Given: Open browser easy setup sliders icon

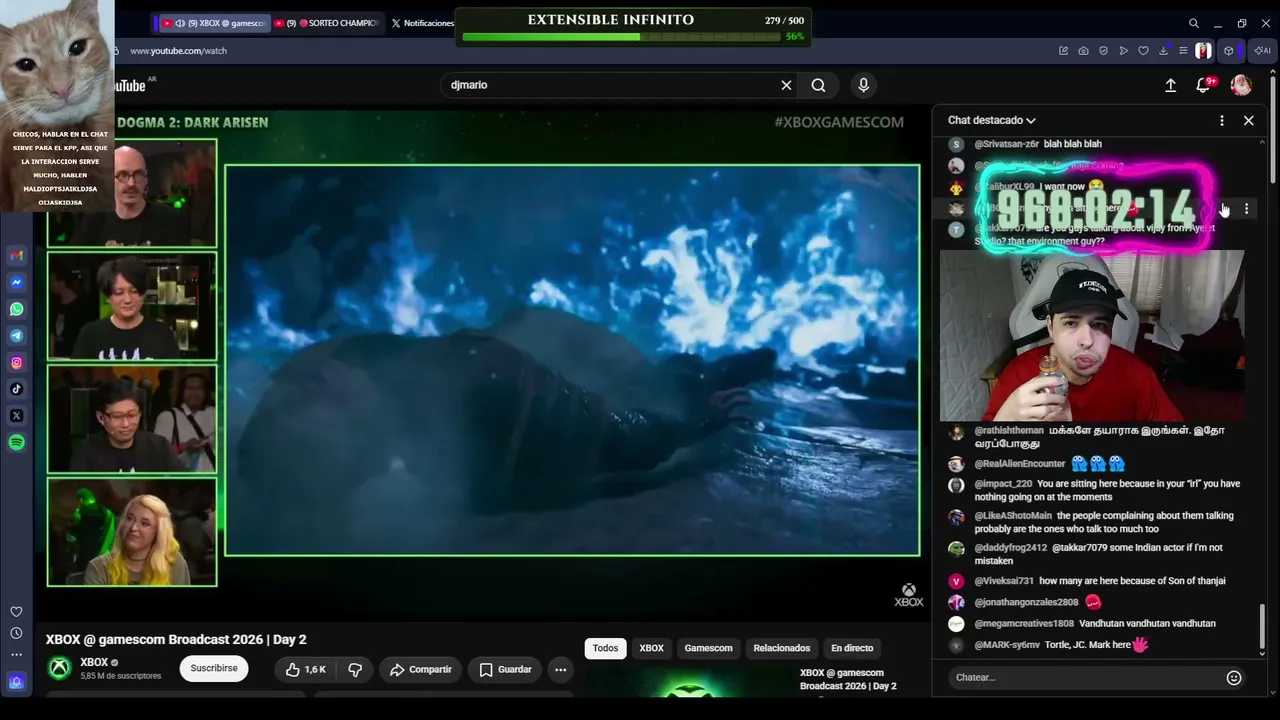Looking at the screenshot, I should [1183, 51].
